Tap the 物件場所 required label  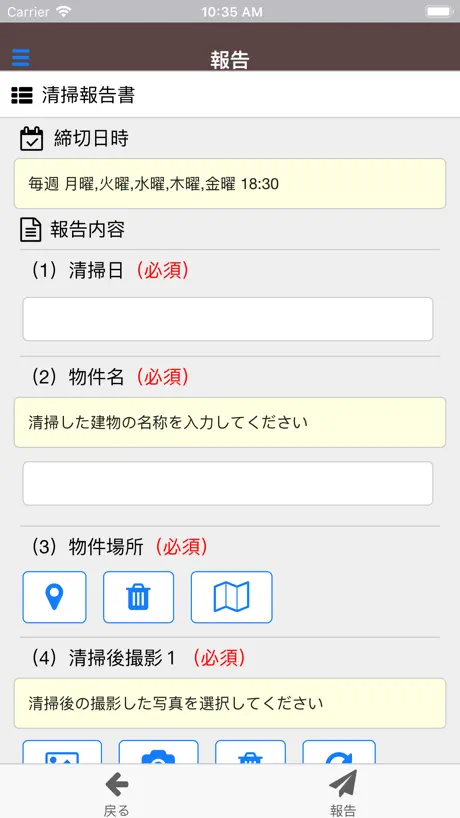click(x=181, y=547)
